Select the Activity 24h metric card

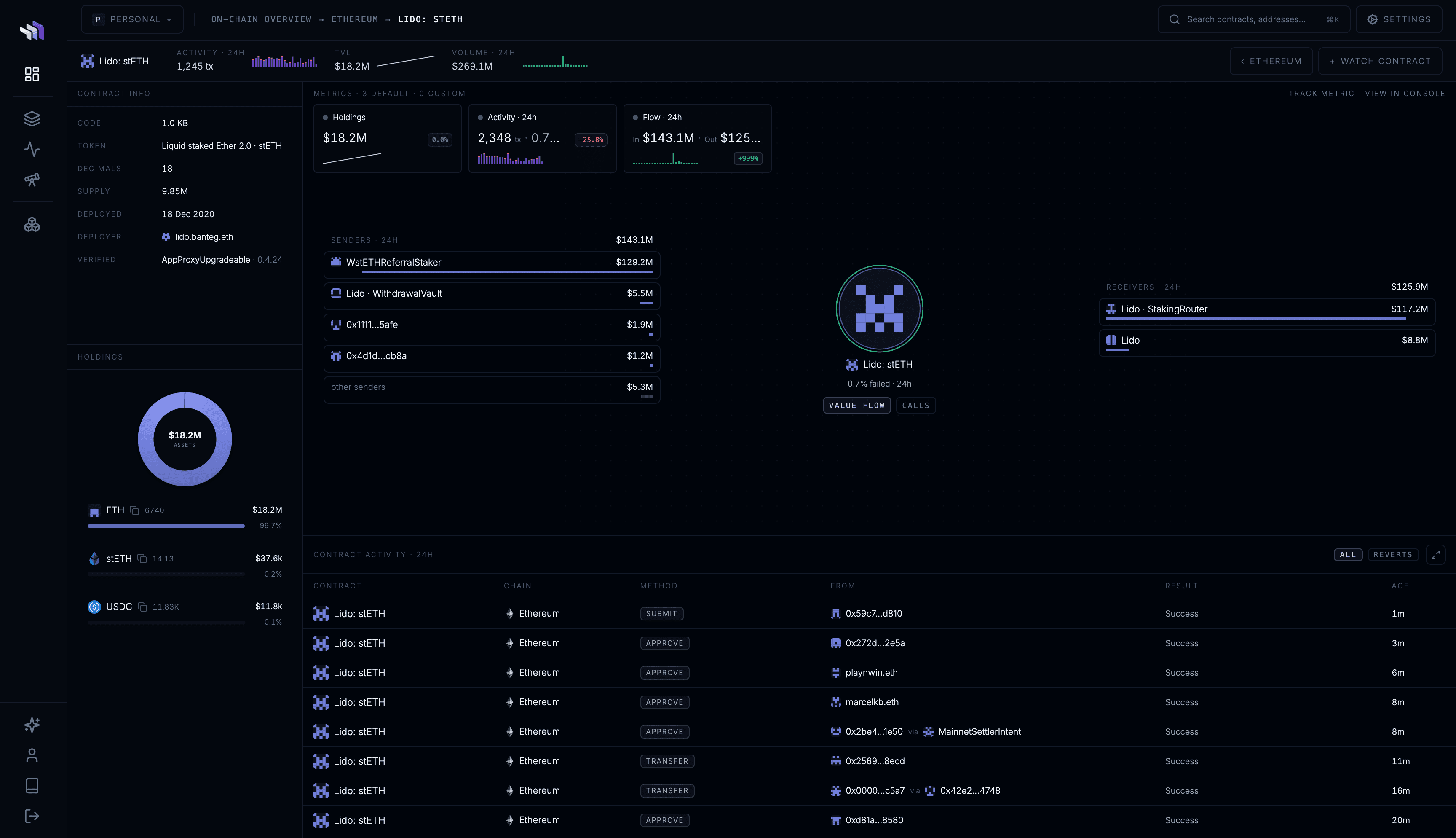542,138
